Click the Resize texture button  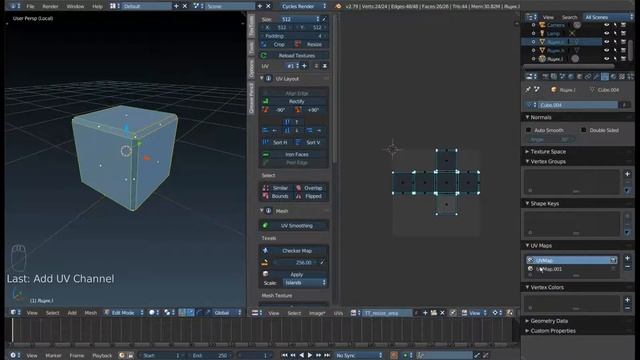310,44
